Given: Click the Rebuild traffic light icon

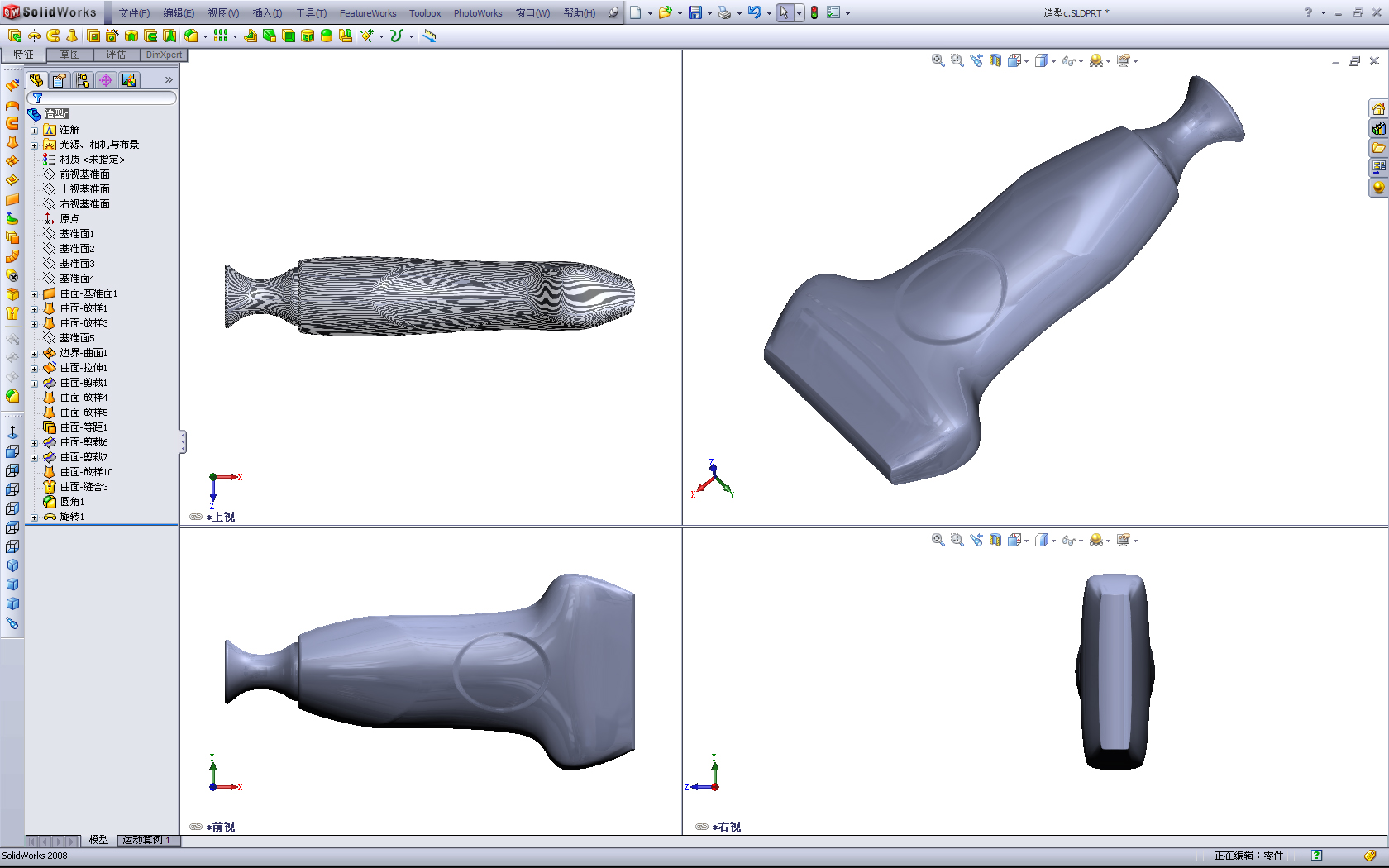Looking at the screenshot, I should [x=814, y=12].
